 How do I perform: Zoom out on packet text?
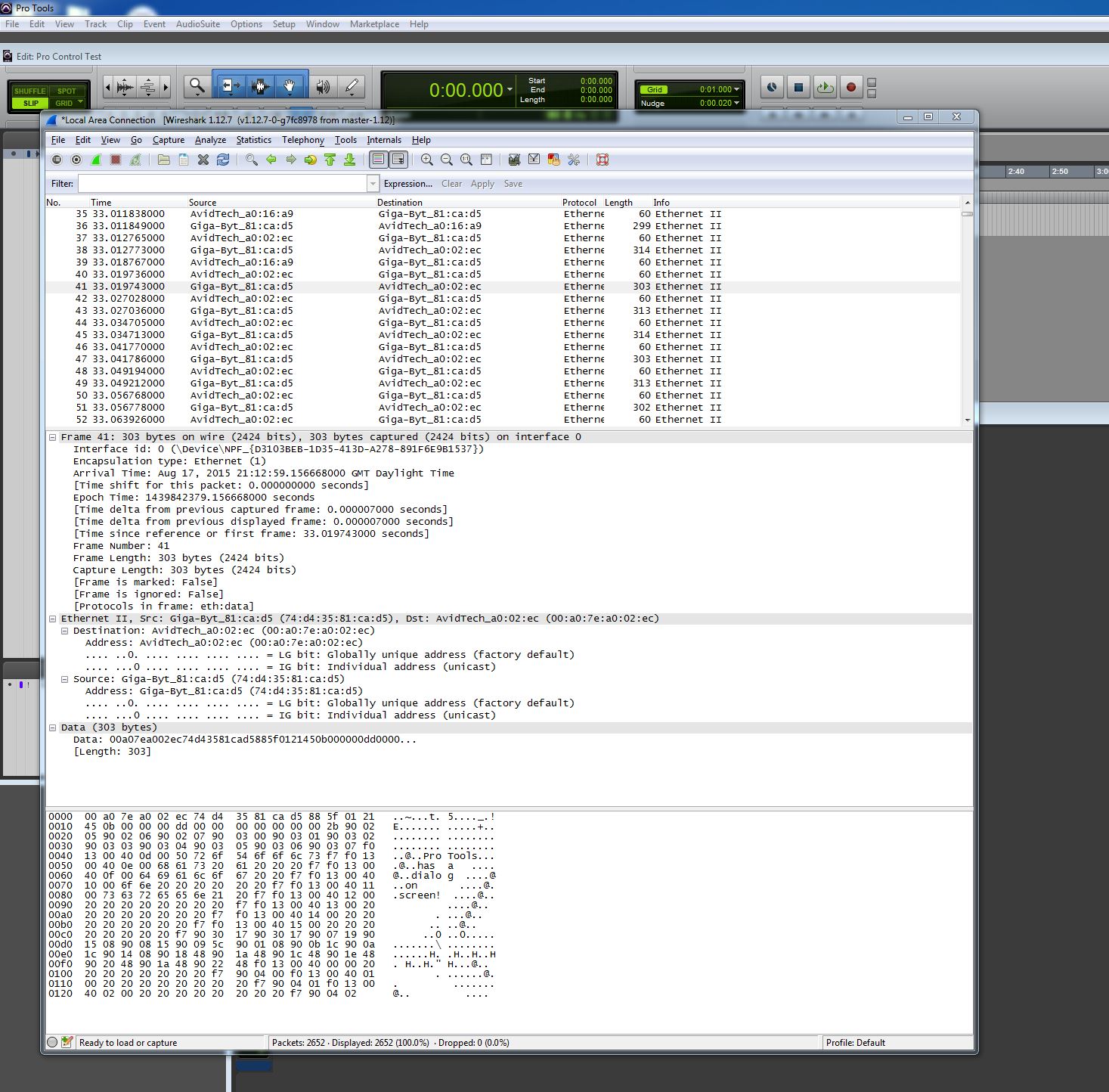(x=447, y=160)
